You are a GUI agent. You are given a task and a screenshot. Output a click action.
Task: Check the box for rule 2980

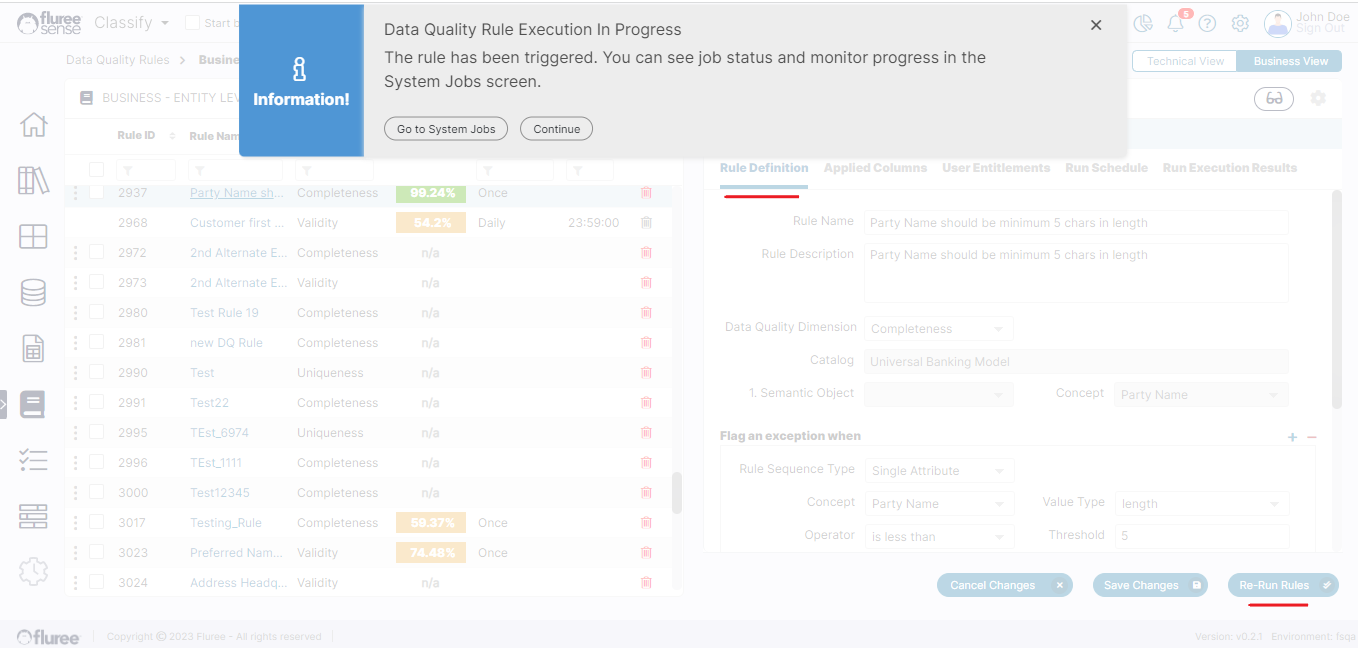pos(97,312)
